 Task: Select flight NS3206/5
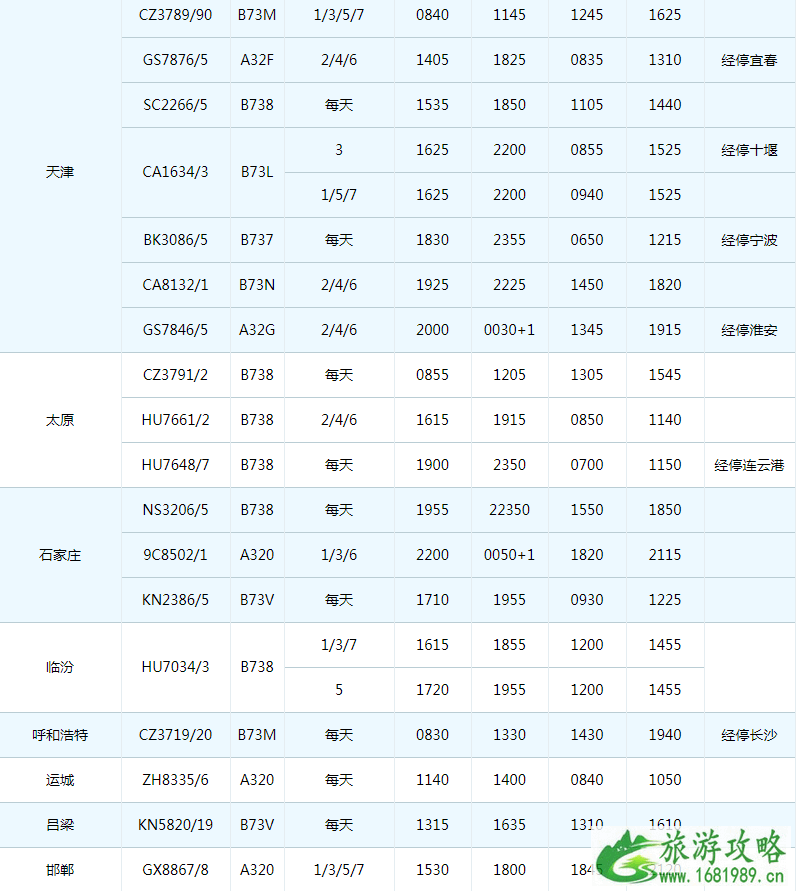(x=175, y=510)
